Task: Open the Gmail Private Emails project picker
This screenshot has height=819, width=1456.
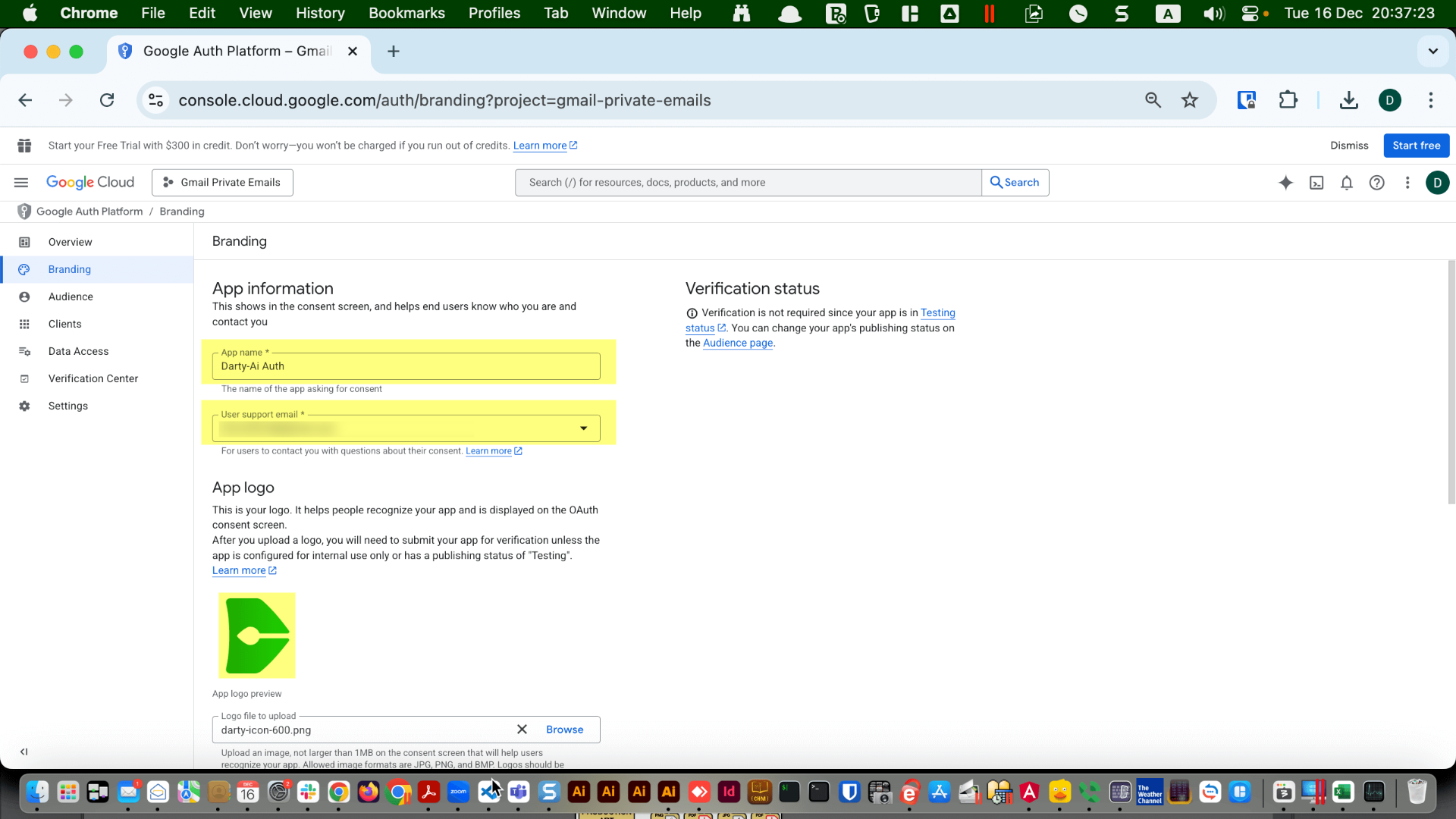Action: (x=221, y=182)
